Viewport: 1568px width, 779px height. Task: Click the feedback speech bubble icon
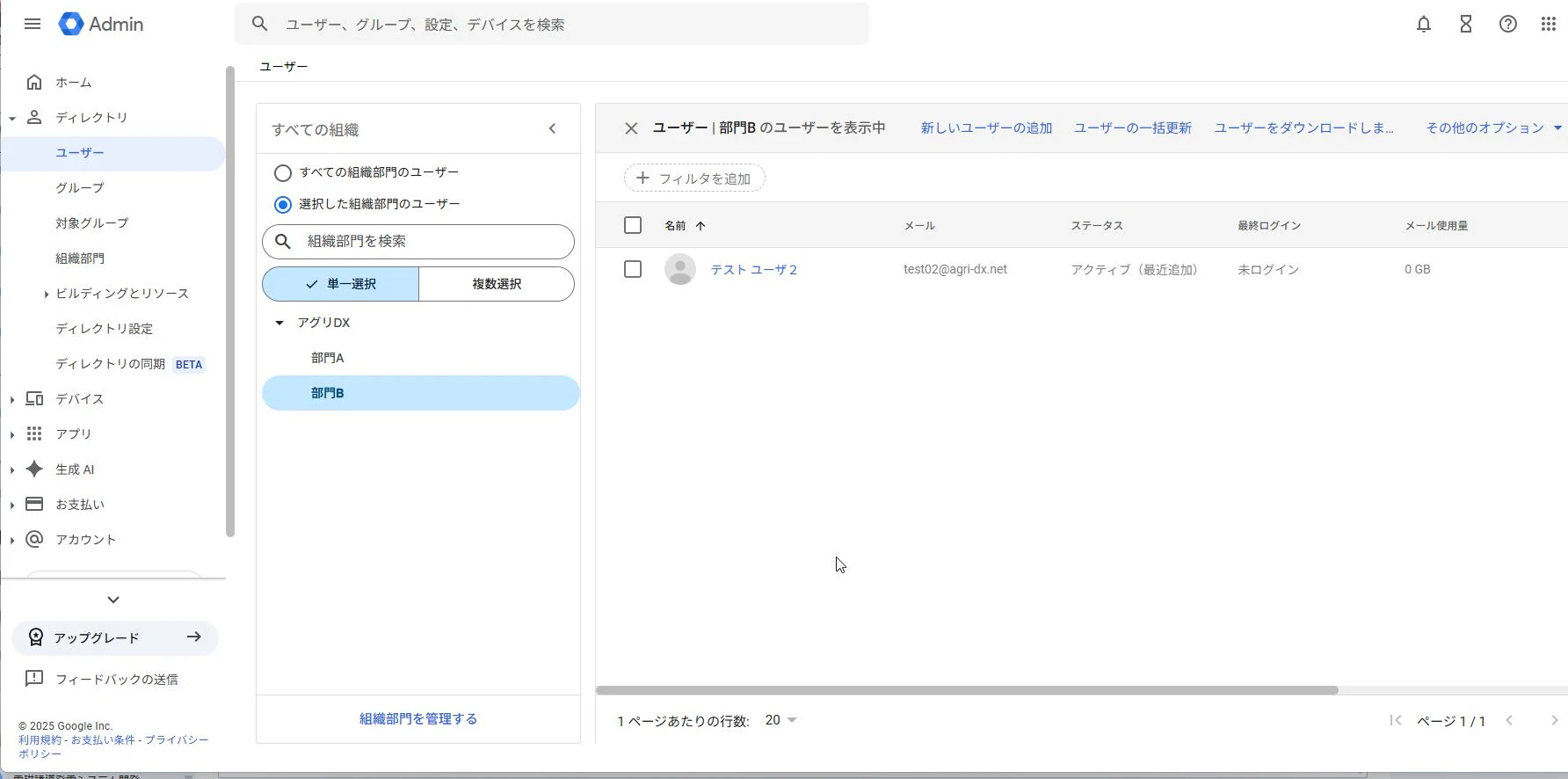point(34,678)
